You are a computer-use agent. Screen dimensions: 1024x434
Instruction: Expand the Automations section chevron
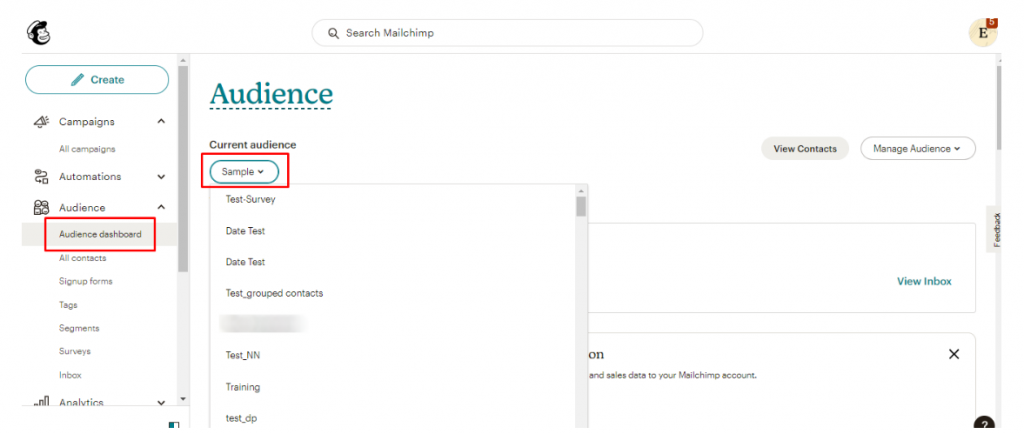161,176
